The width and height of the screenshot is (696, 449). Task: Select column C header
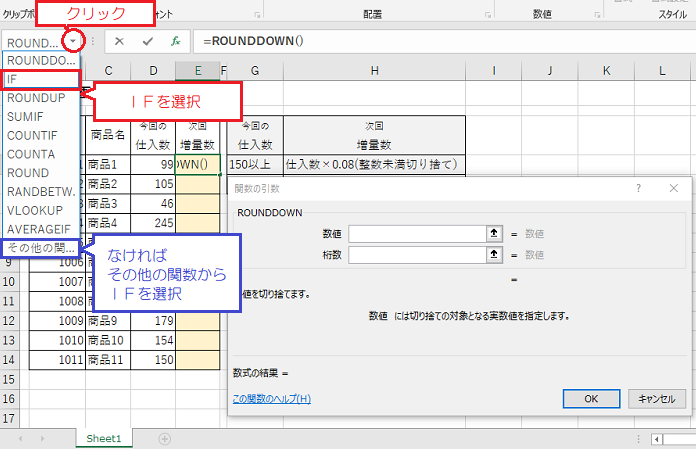(x=108, y=71)
